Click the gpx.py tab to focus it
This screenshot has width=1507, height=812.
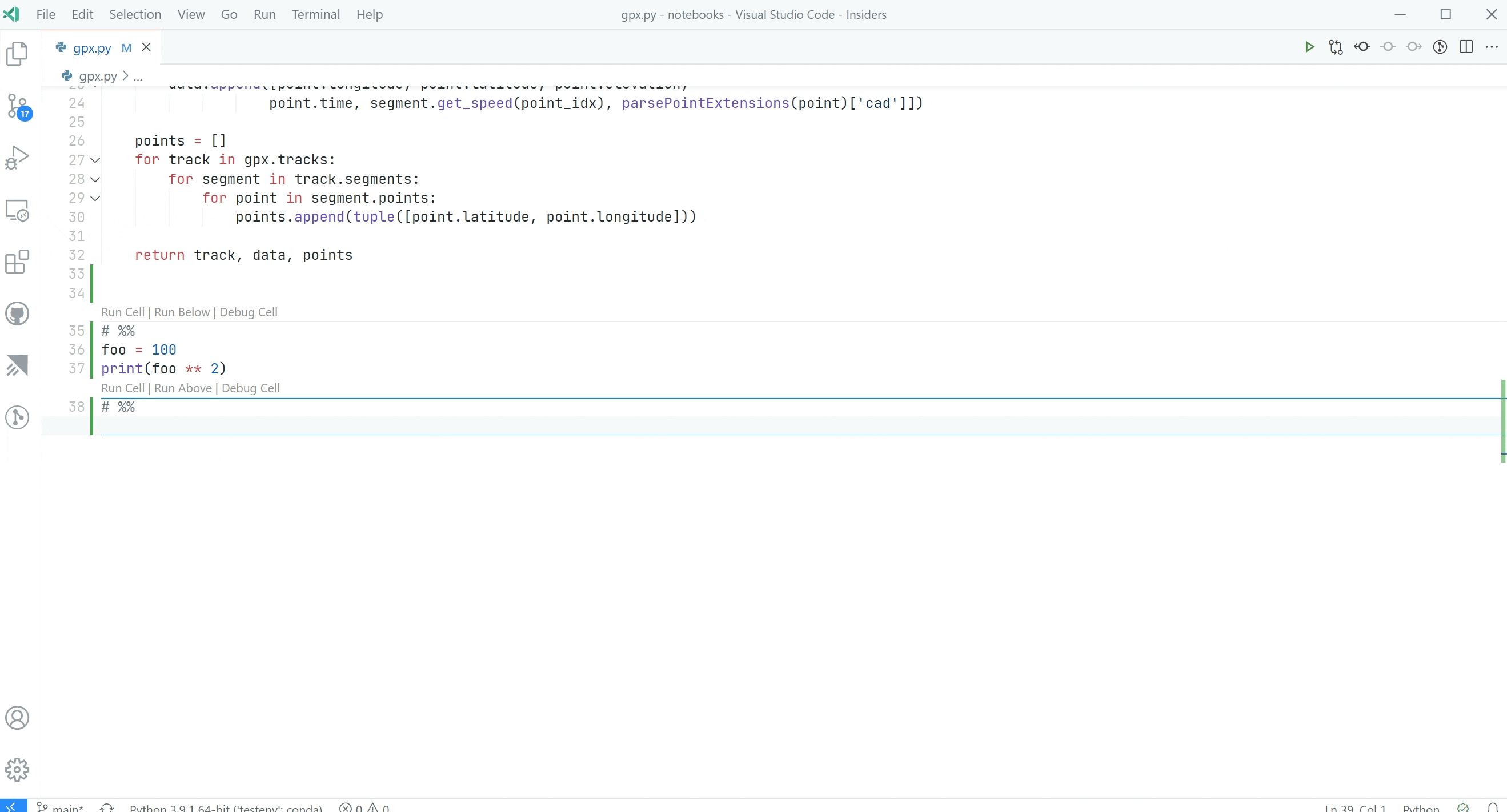92,47
